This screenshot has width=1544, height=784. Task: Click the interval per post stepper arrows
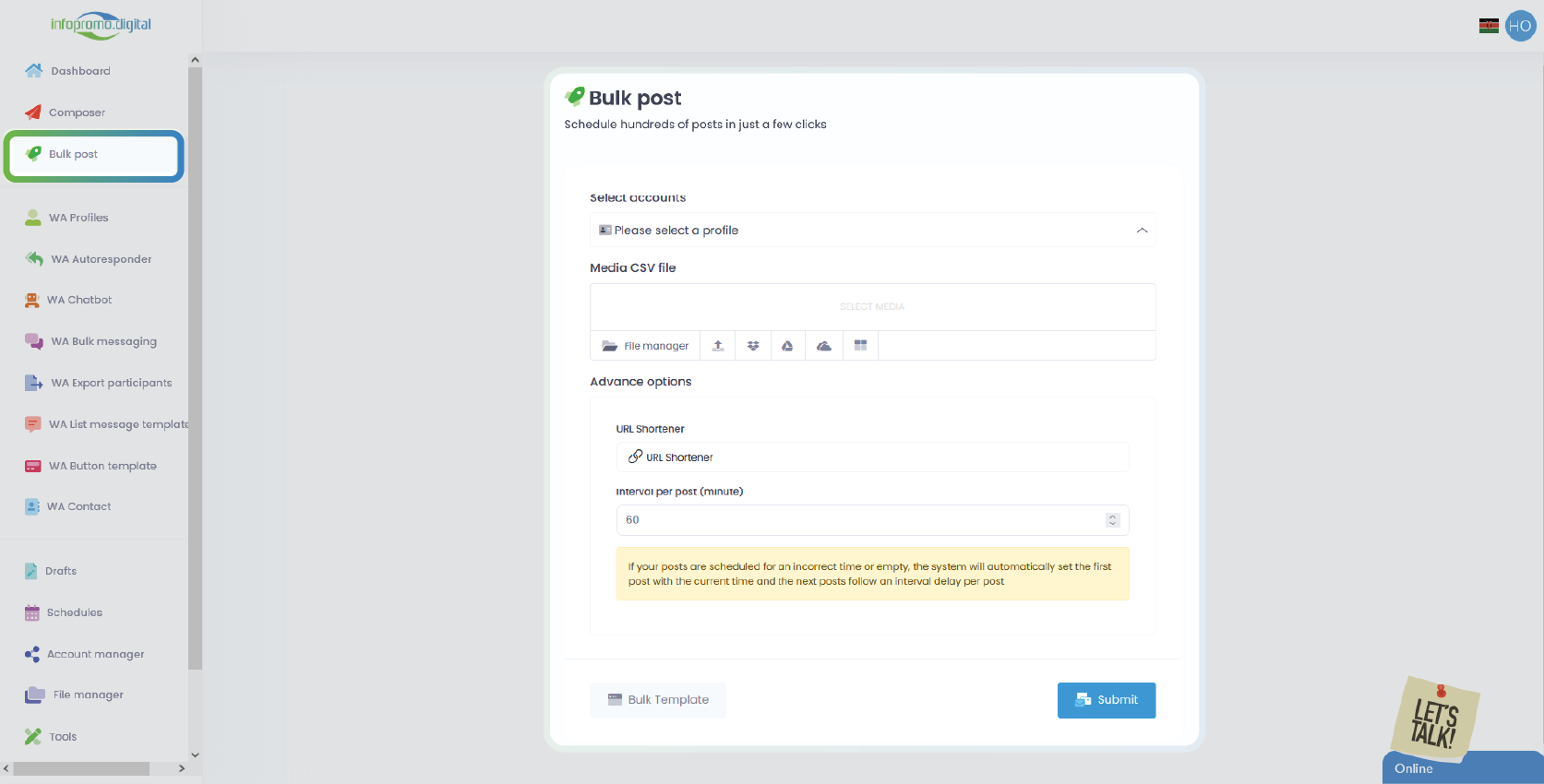click(1112, 520)
